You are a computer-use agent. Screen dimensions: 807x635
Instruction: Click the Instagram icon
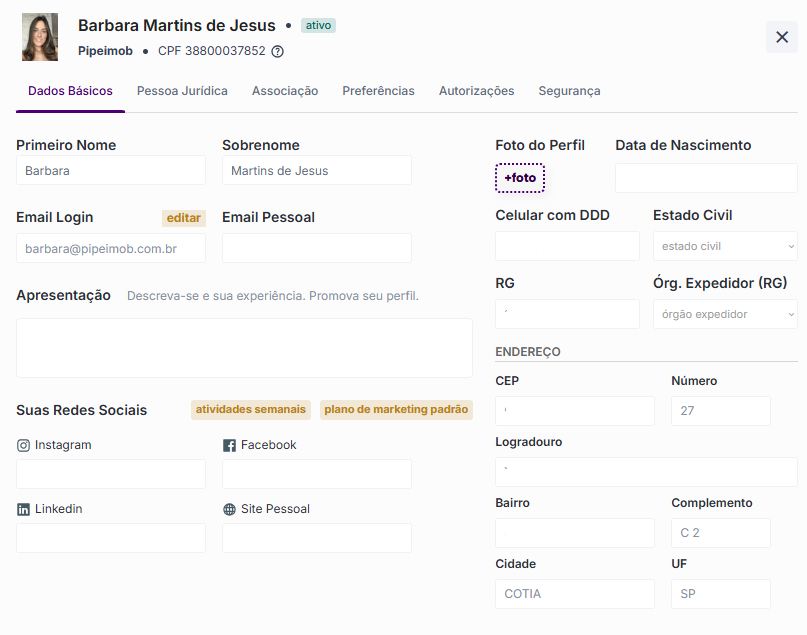coord(23,445)
